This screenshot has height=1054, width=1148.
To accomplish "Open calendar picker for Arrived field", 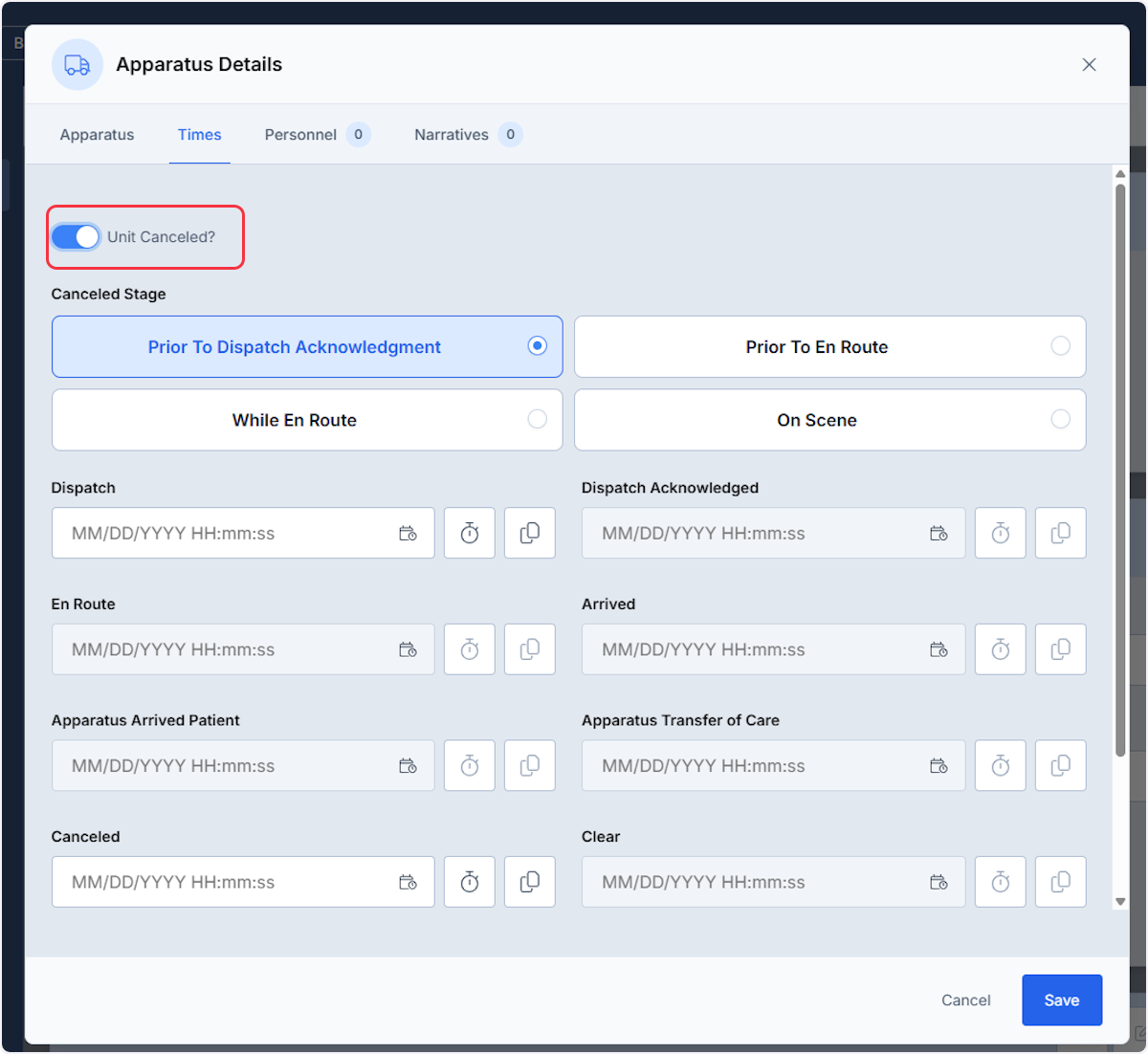I will (x=938, y=649).
